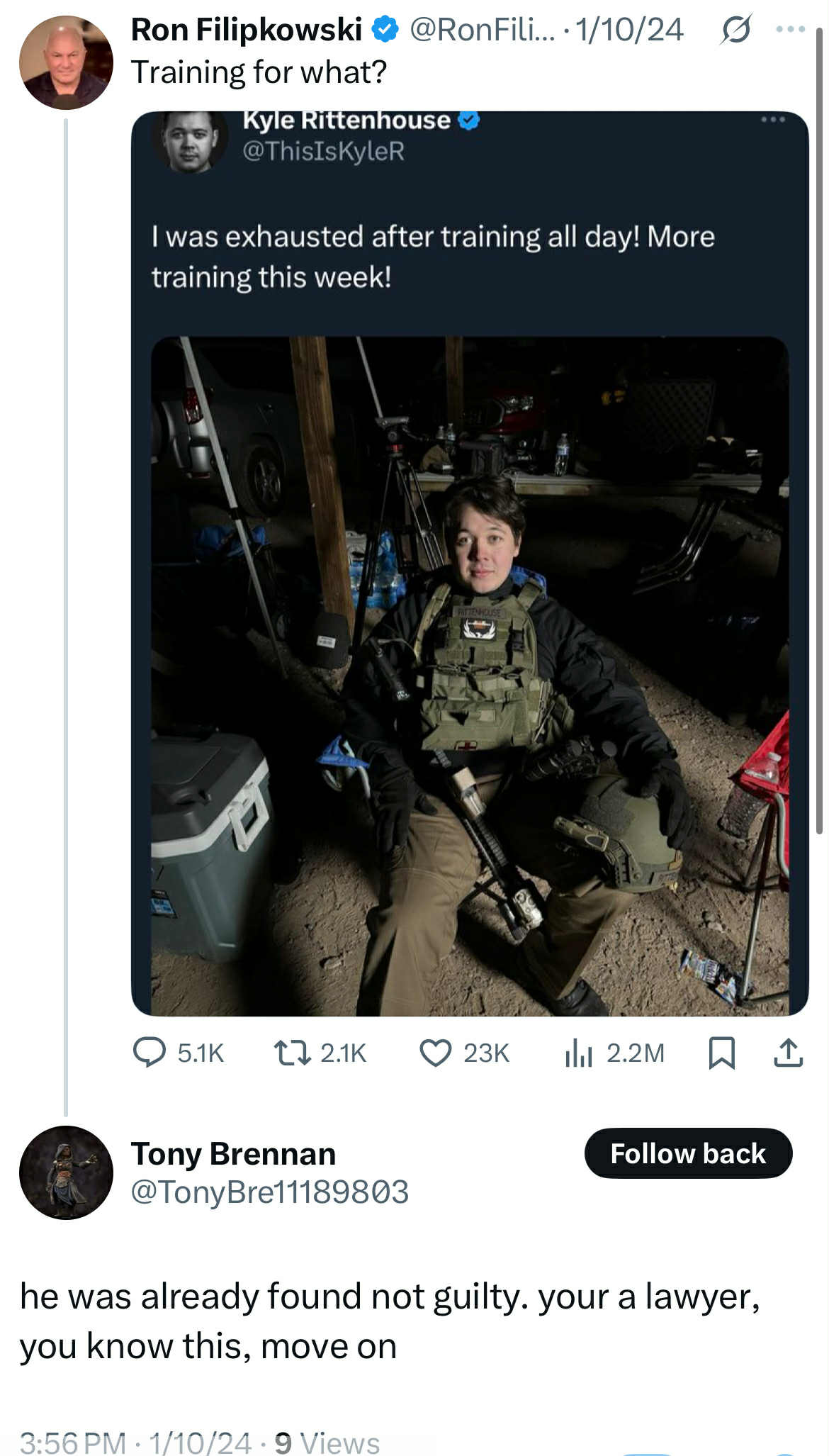Image resolution: width=829 pixels, height=1456 pixels.
Task: Open the three-dot menu on Ron's post
Action: (x=791, y=30)
